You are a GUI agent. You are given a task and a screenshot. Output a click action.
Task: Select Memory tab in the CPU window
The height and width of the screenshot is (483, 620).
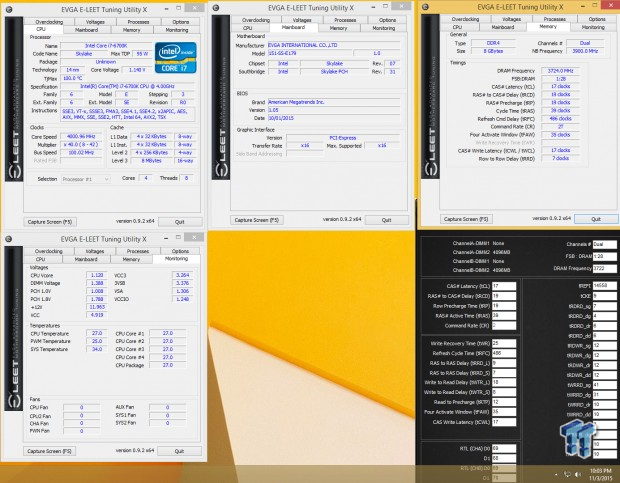[x=132, y=30]
